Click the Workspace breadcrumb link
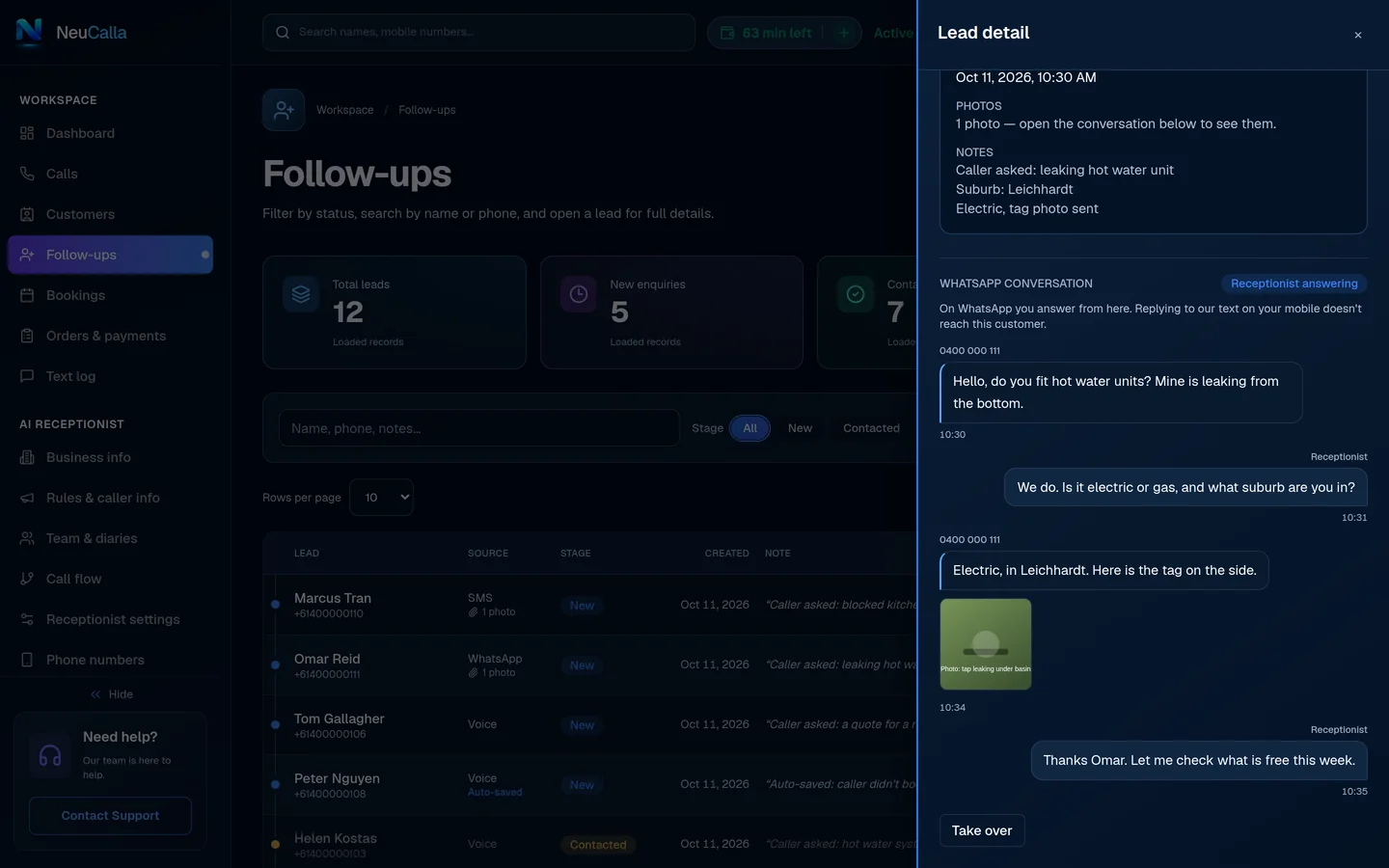The width and height of the screenshot is (1389, 868). pos(344,110)
